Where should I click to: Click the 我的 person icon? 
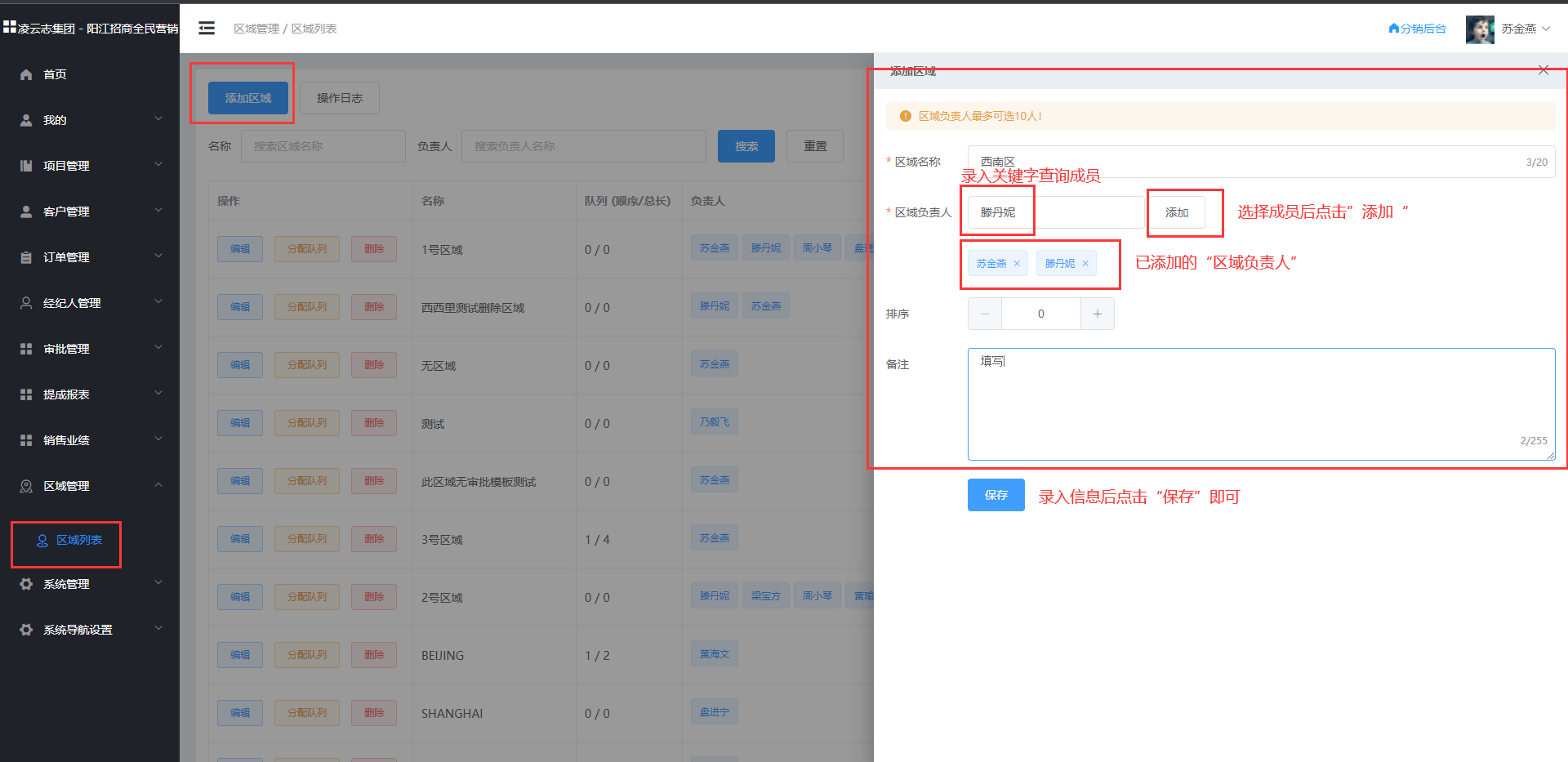[26, 120]
